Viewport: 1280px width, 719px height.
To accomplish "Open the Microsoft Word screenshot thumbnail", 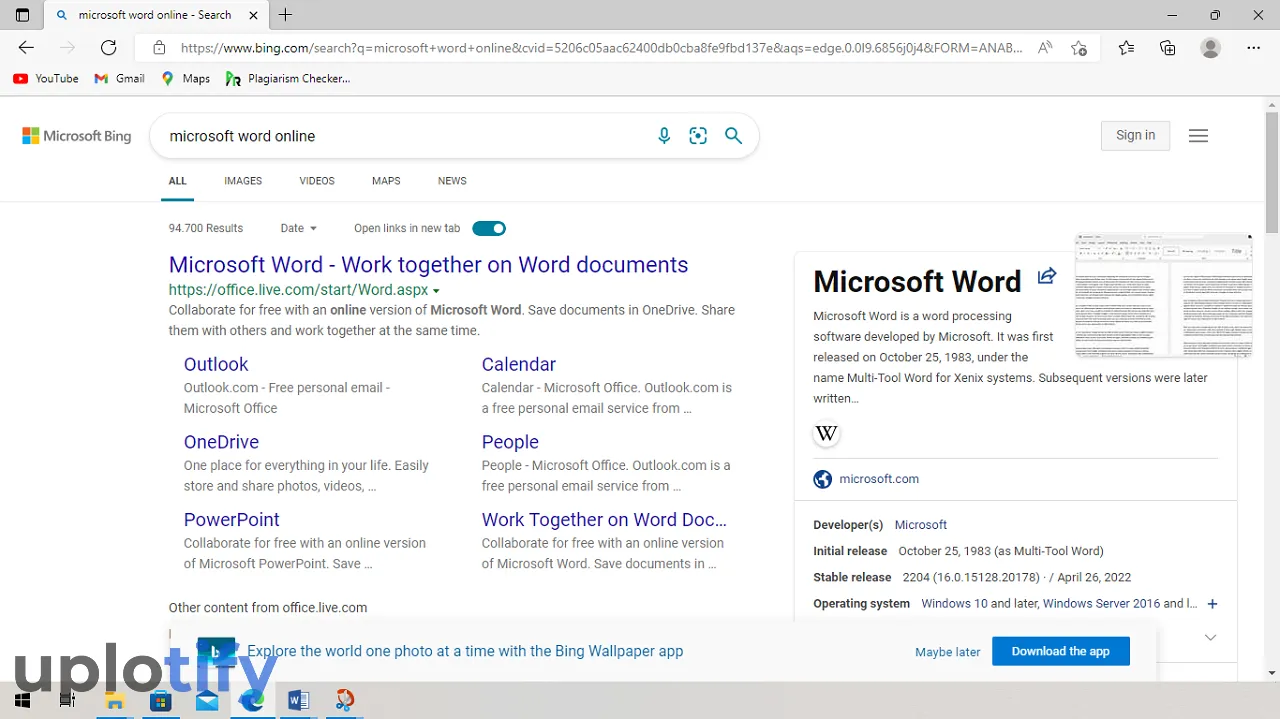I will 1163,295.
